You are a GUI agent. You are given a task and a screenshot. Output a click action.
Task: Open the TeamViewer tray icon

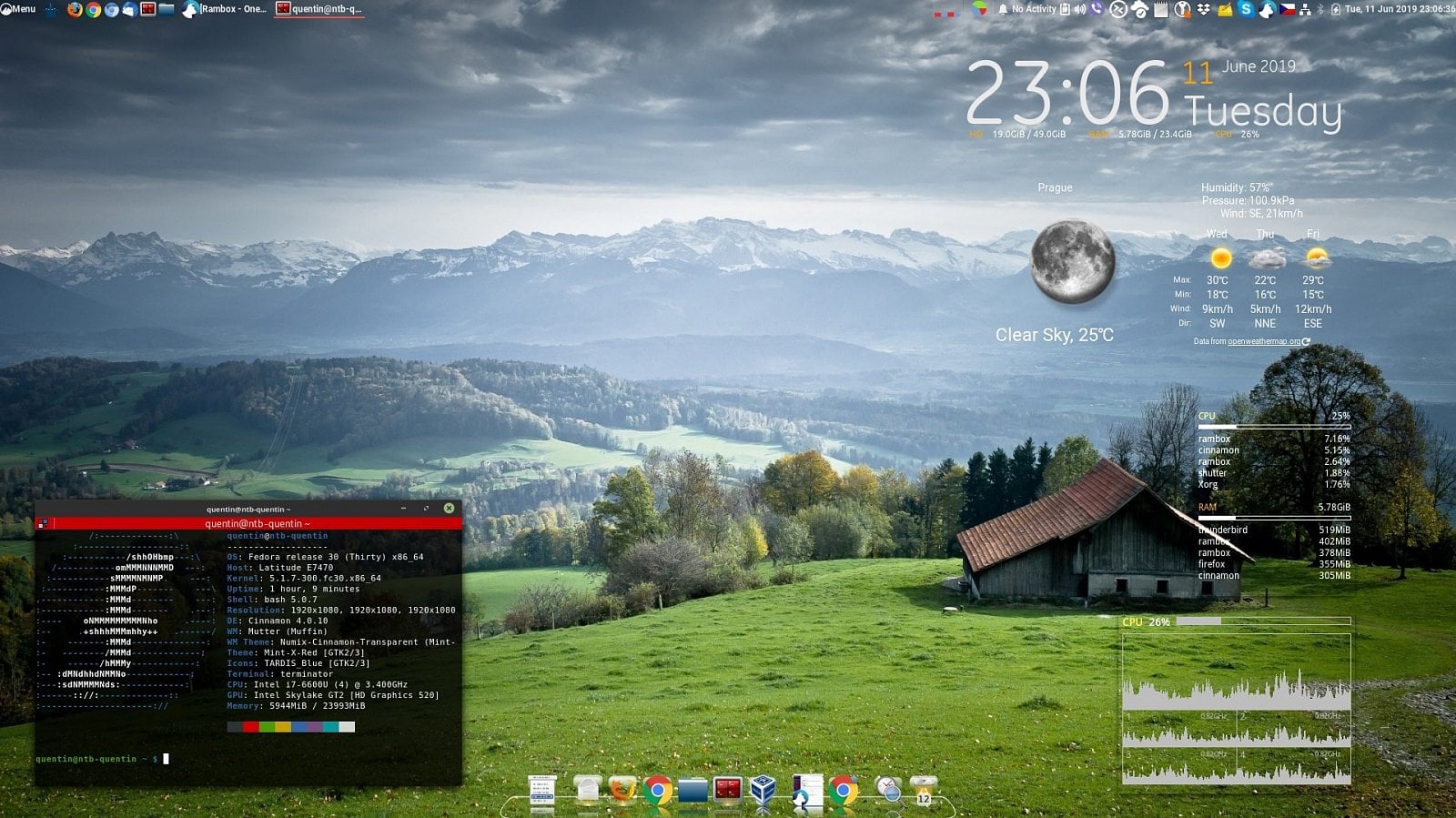(x=1118, y=9)
